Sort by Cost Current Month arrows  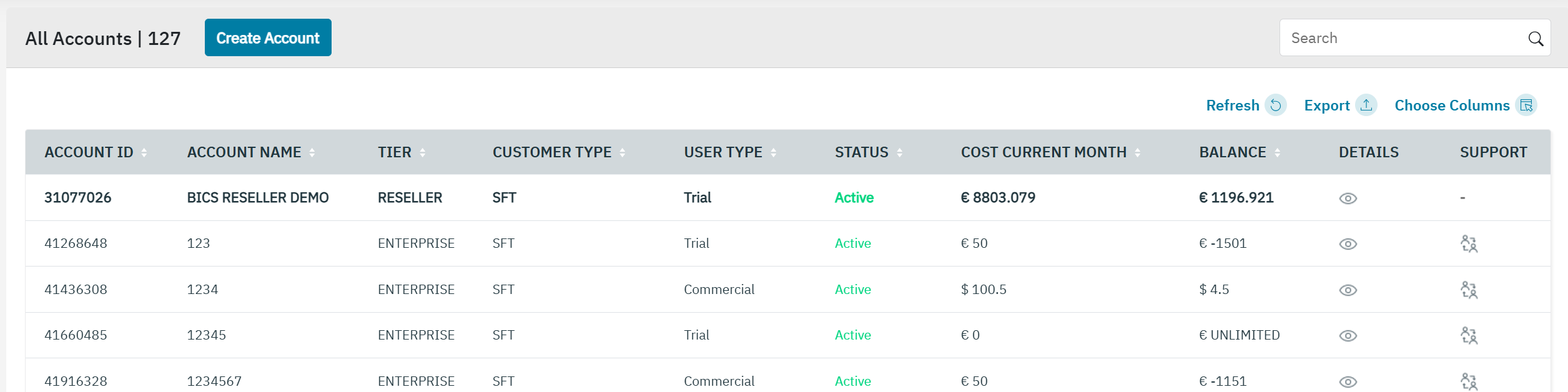click(1138, 153)
